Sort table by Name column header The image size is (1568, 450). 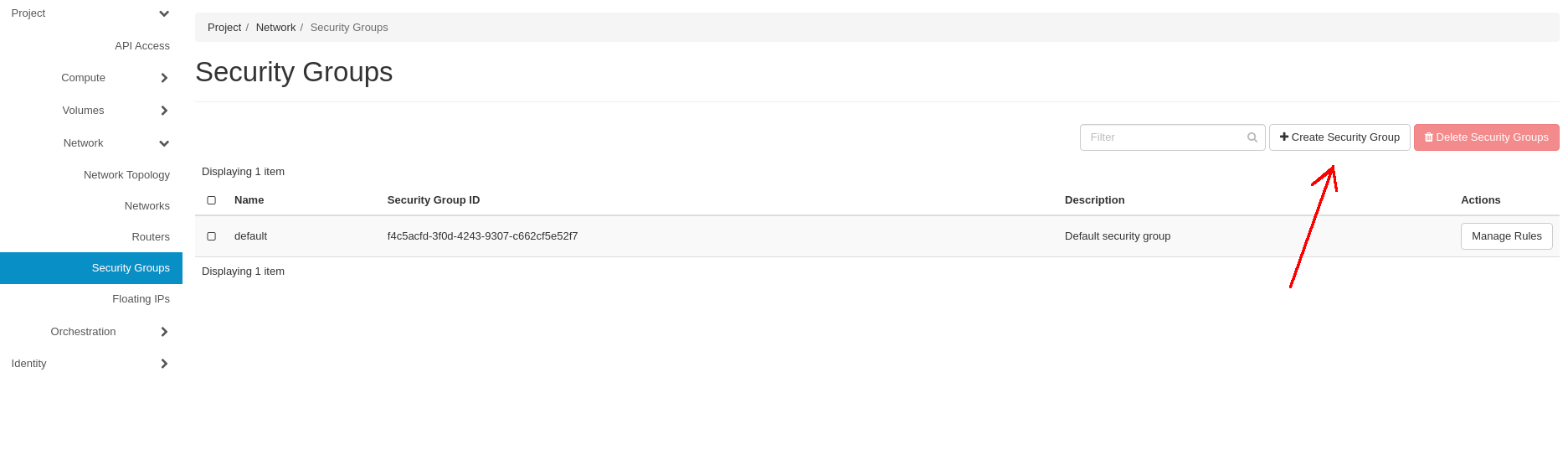(249, 200)
